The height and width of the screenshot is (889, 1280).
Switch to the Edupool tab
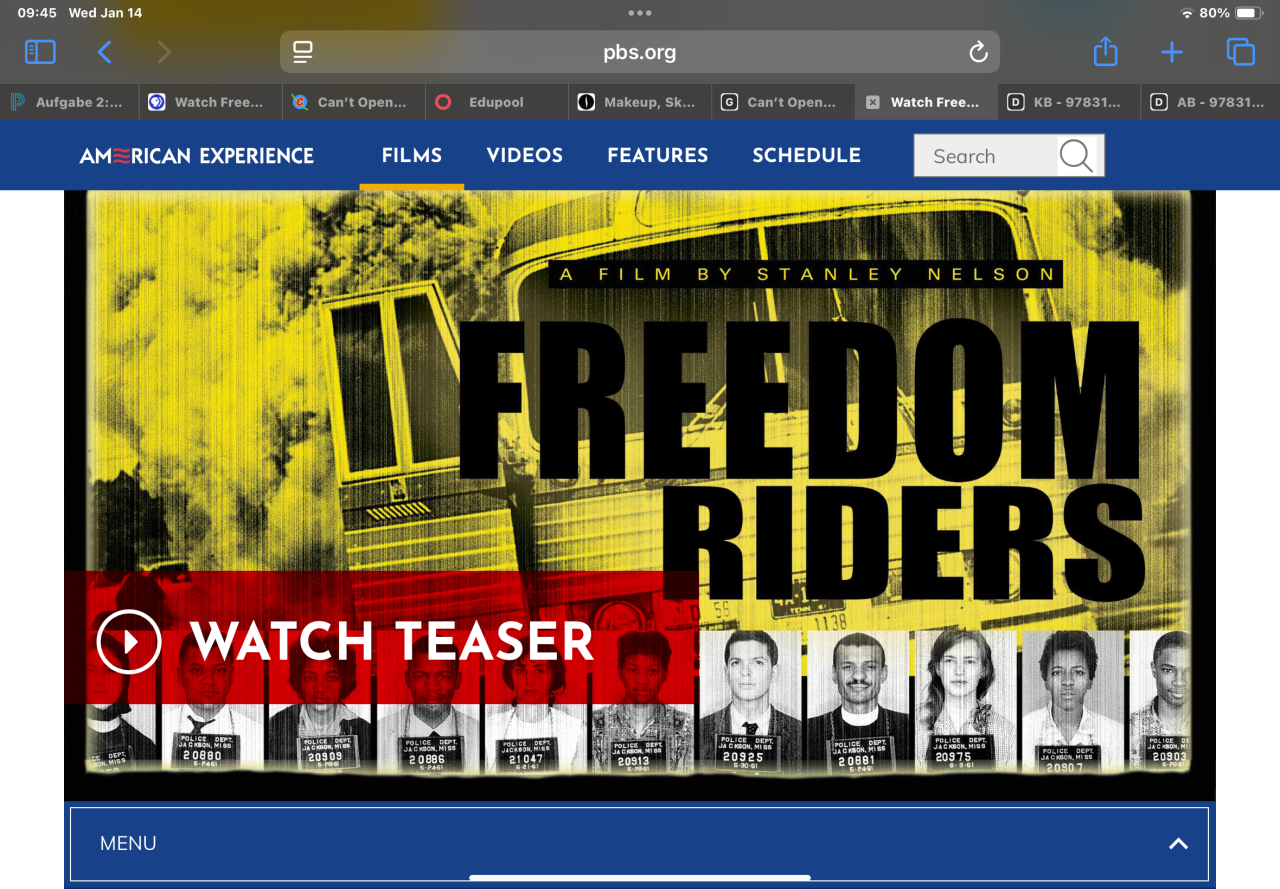(496, 102)
